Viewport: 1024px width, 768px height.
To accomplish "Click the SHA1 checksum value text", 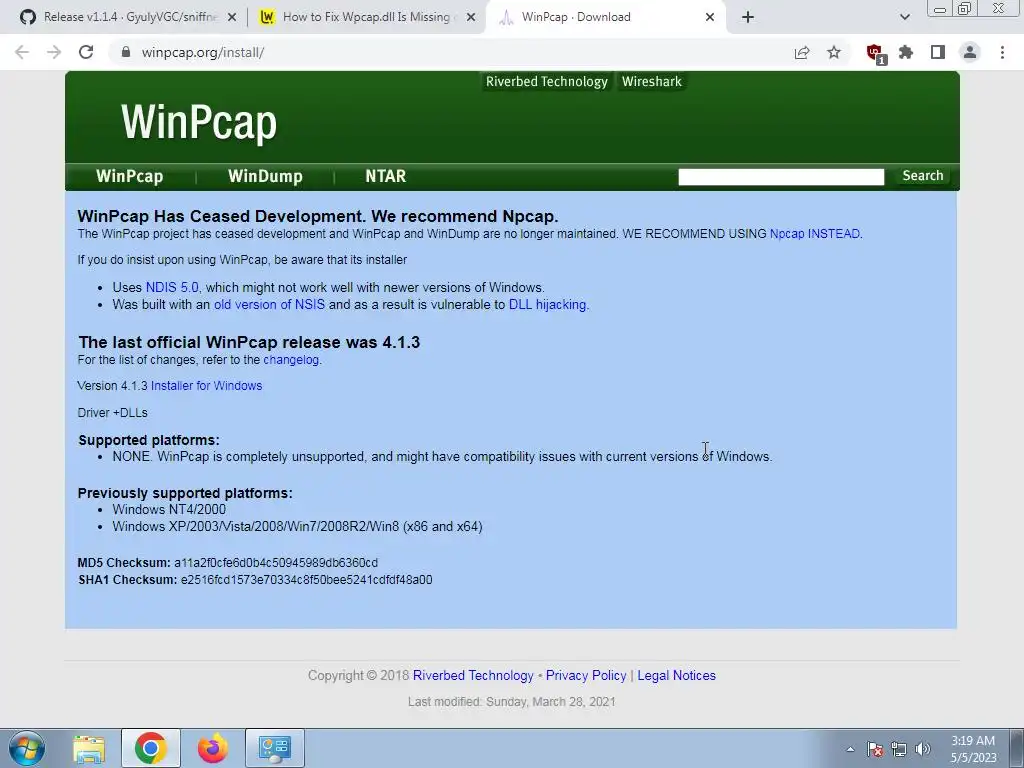I will (306, 580).
